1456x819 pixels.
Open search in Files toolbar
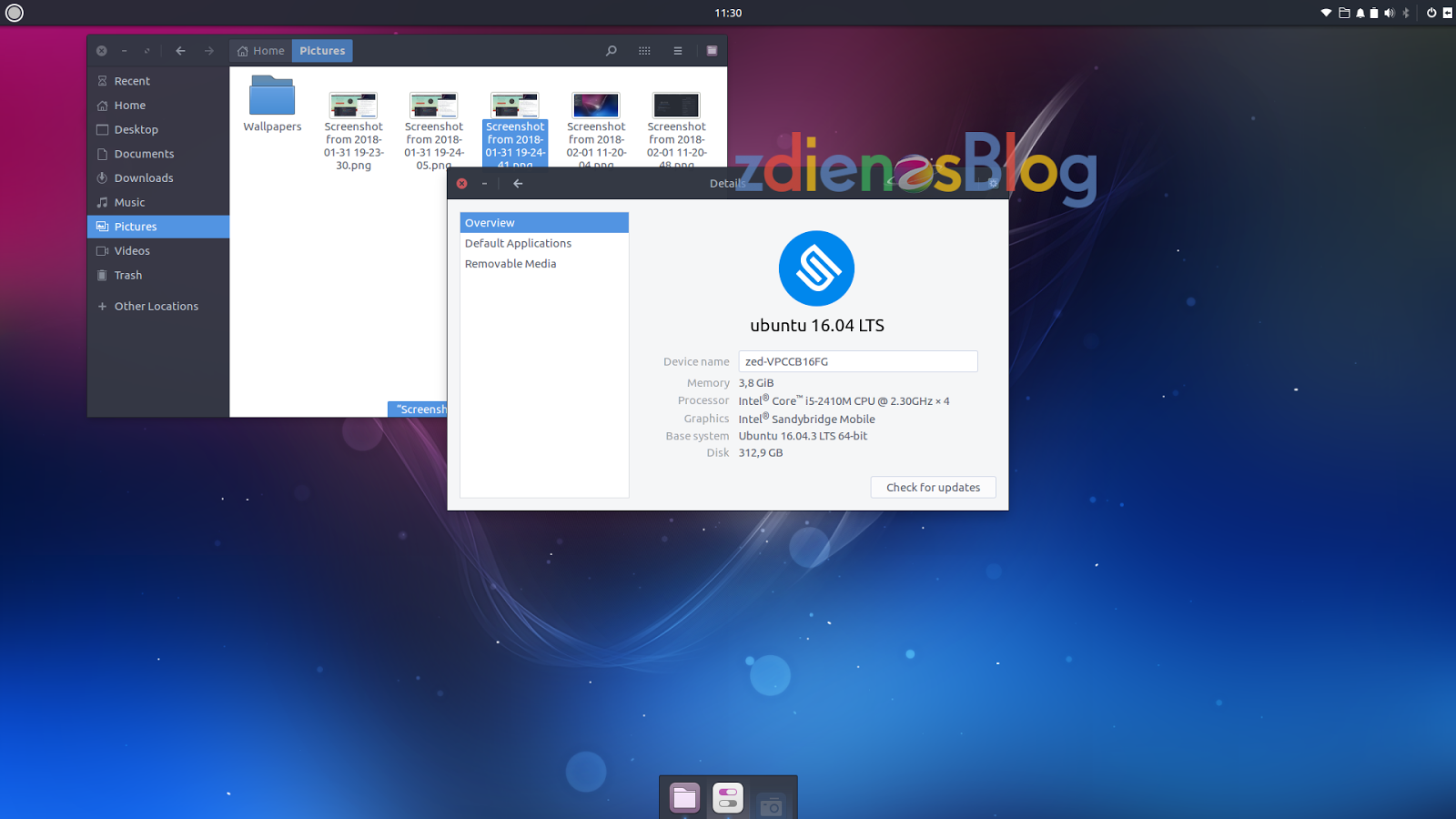click(x=612, y=51)
